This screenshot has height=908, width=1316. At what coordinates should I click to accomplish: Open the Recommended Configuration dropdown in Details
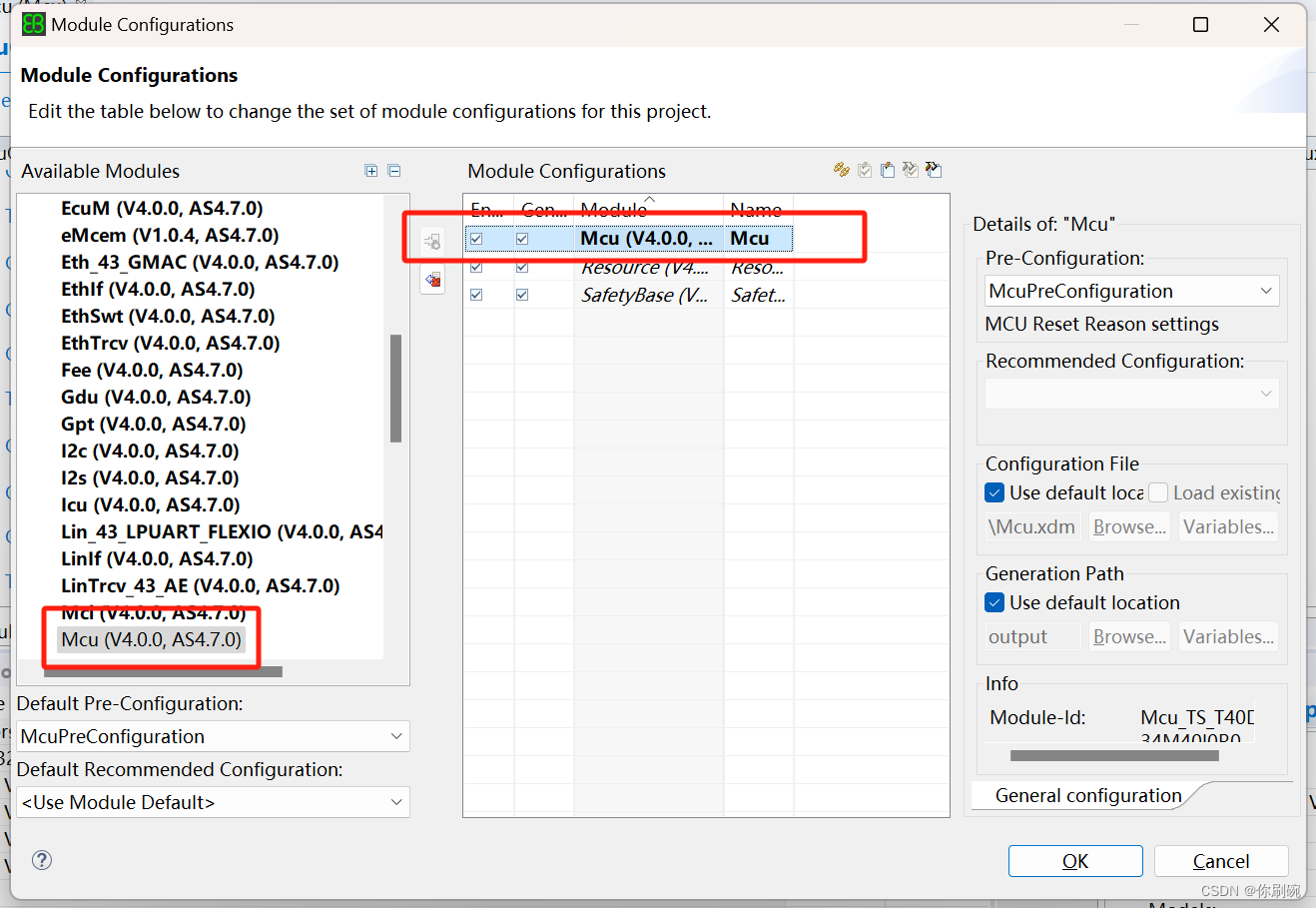pos(1132,394)
